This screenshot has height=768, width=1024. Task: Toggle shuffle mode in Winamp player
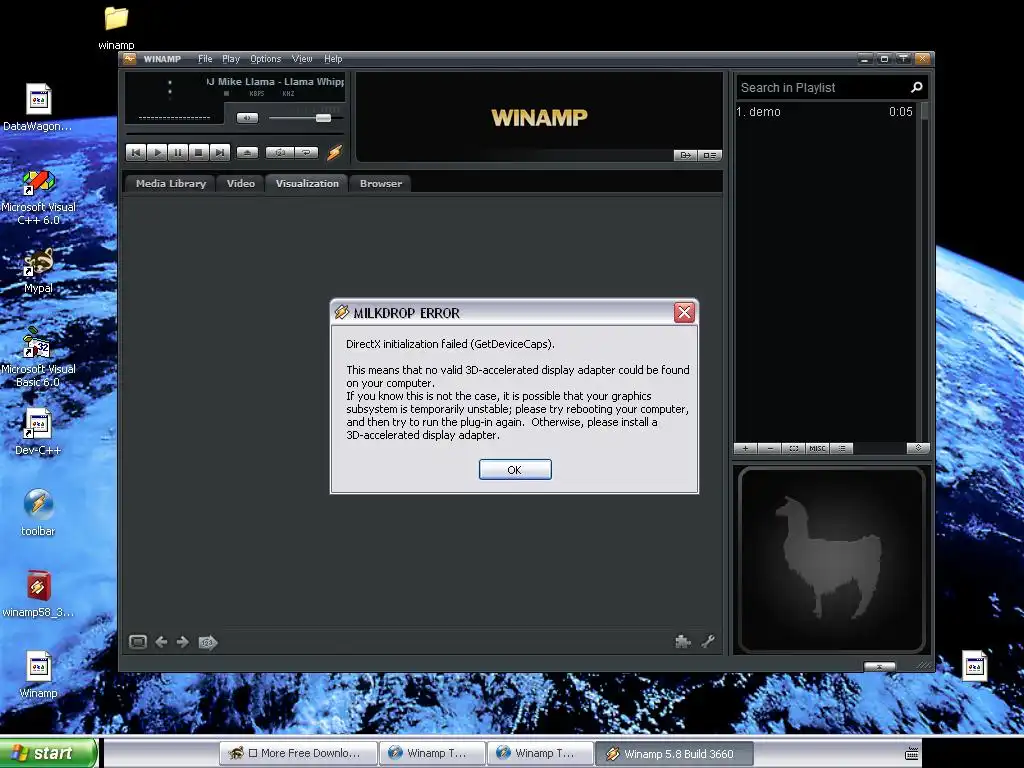tap(280, 153)
